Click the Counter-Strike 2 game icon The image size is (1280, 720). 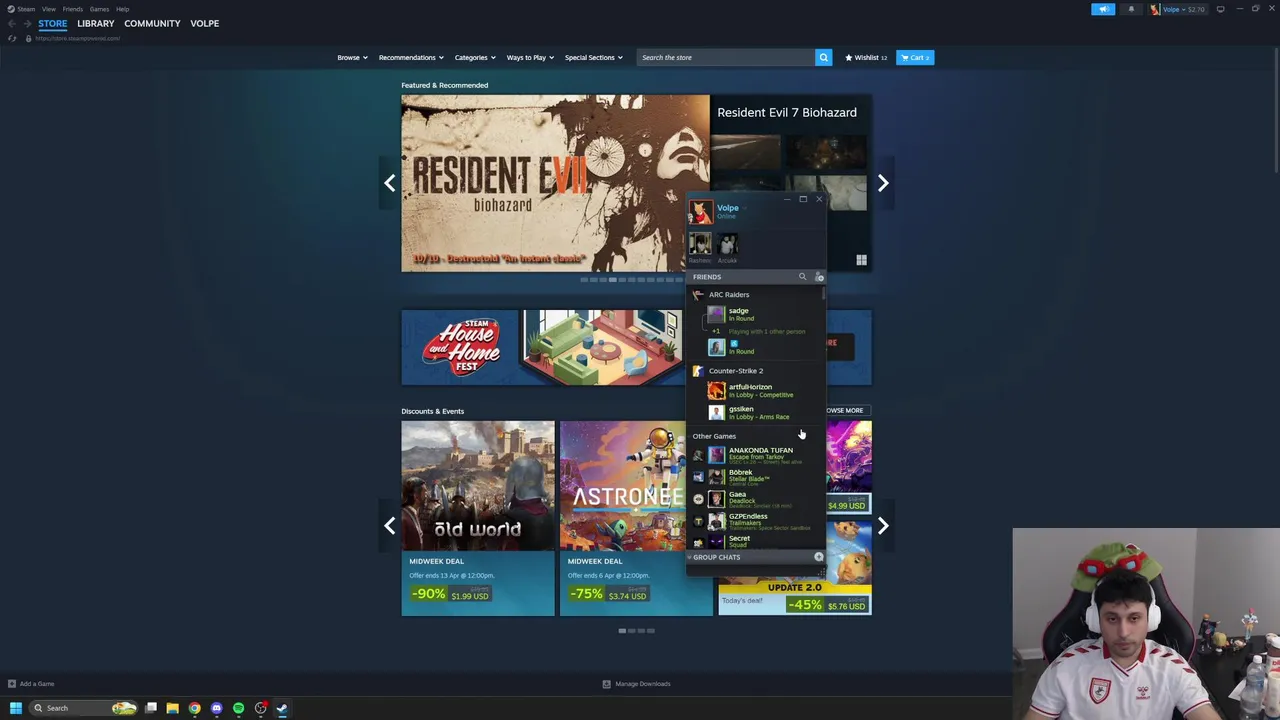[x=698, y=371]
